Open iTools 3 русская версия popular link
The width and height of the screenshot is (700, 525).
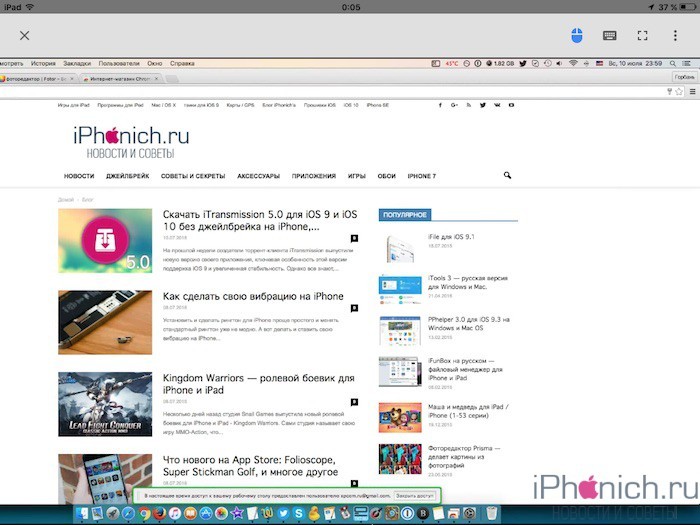pos(468,282)
